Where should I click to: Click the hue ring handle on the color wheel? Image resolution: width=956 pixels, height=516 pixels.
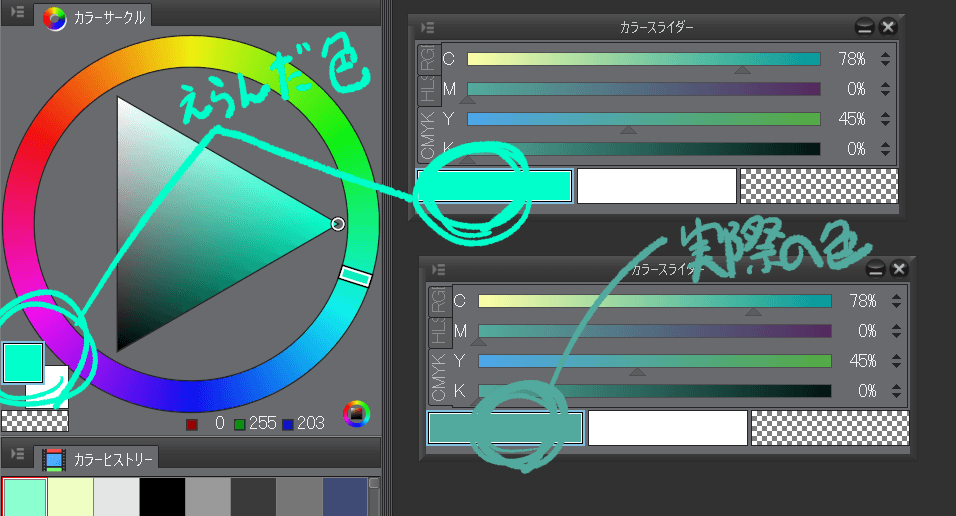[355, 276]
